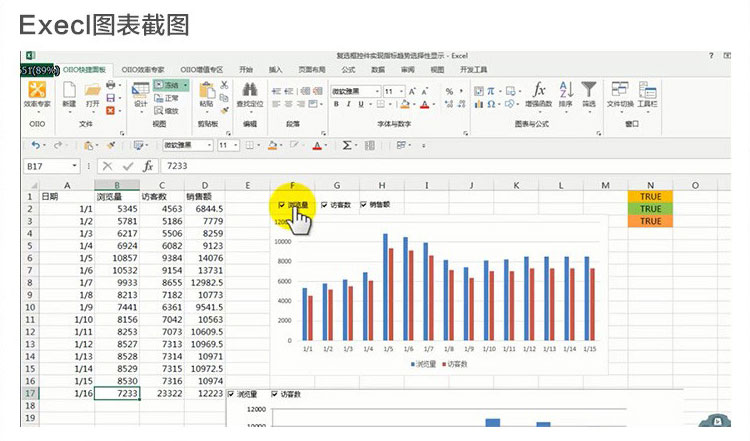Select 正常 view mode

(x=166, y=98)
